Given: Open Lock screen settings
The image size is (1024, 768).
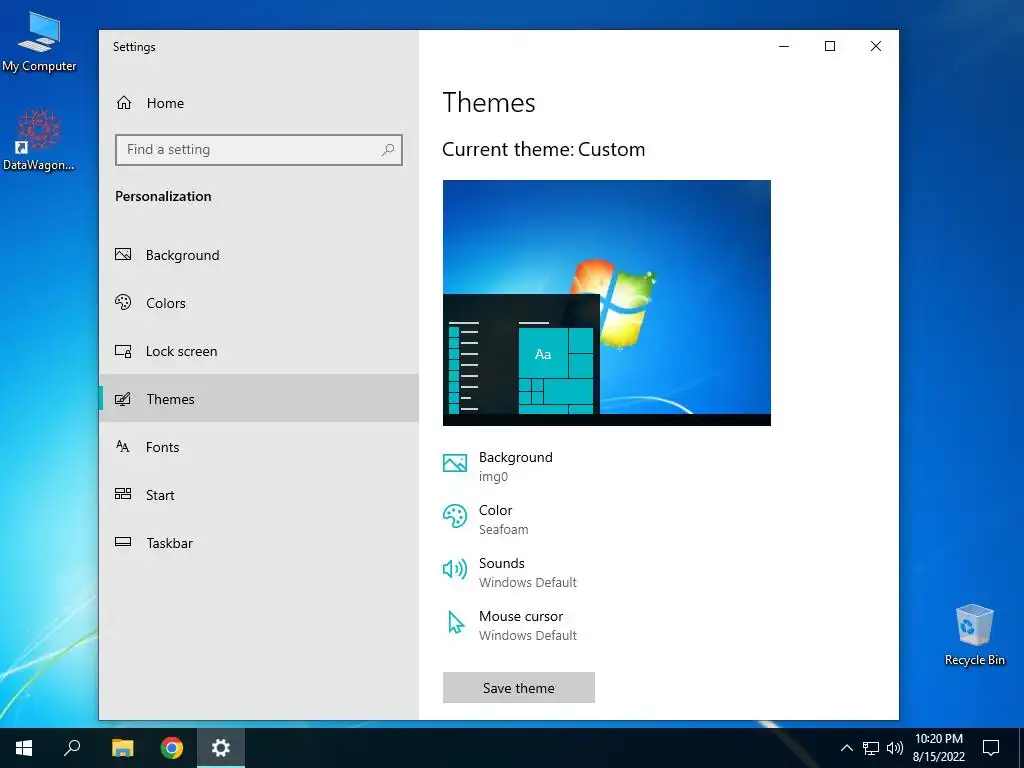Looking at the screenshot, I should pyautogui.click(x=259, y=351).
